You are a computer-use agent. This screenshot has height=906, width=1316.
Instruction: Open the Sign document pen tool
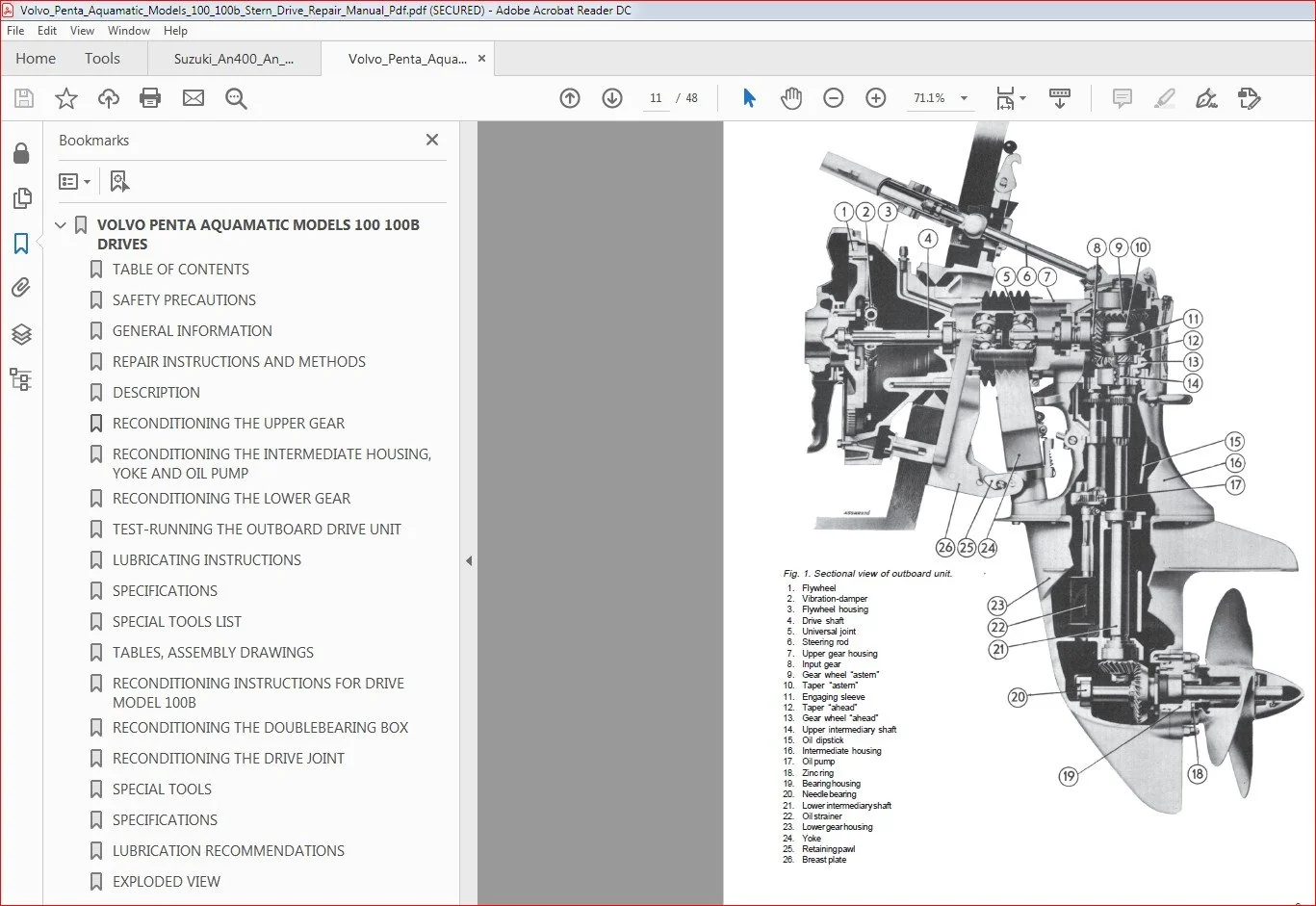click(1206, 98)
